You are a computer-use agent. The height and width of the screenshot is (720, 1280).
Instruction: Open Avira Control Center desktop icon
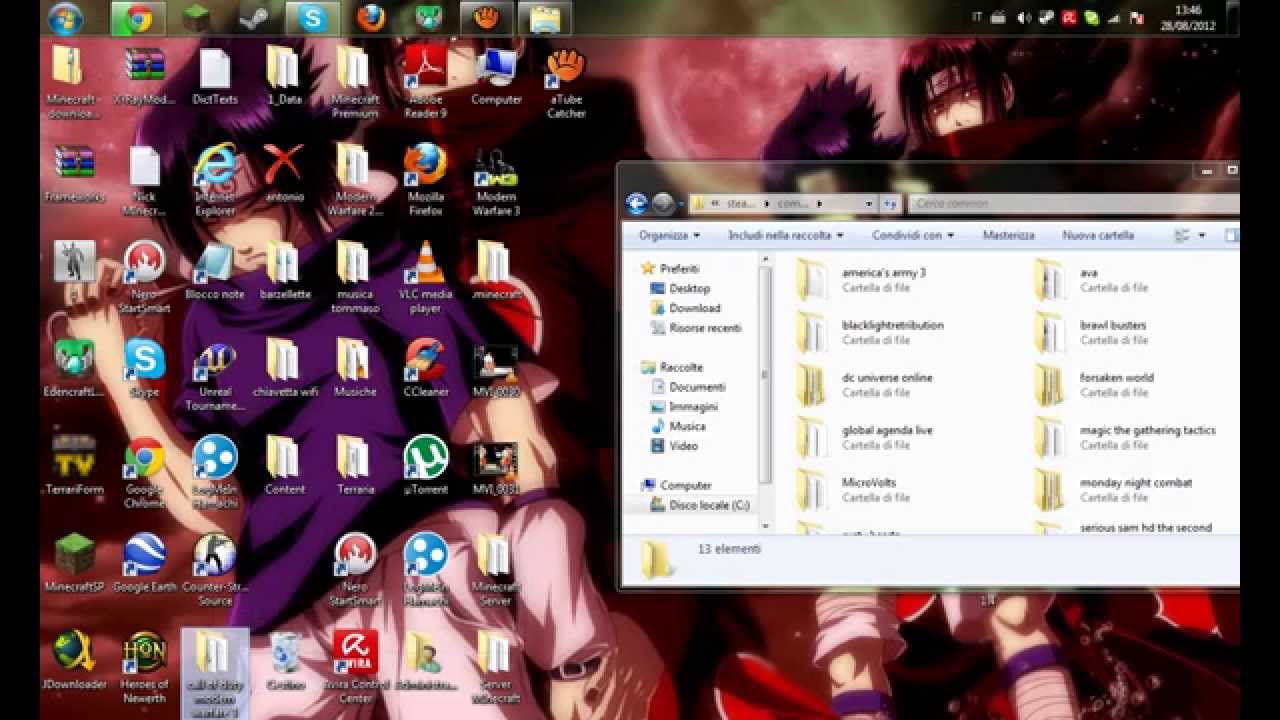tap(355, 668)
